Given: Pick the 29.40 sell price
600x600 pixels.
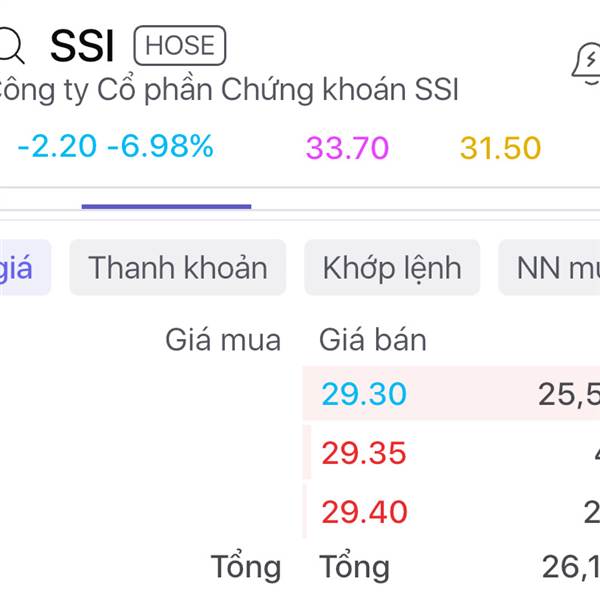Looking at the screenshot, I should click(364, 512).
